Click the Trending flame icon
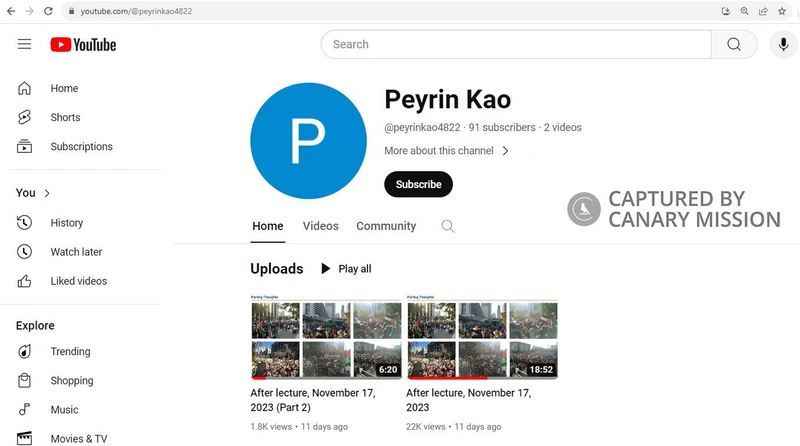 click(x=24, y=352)
